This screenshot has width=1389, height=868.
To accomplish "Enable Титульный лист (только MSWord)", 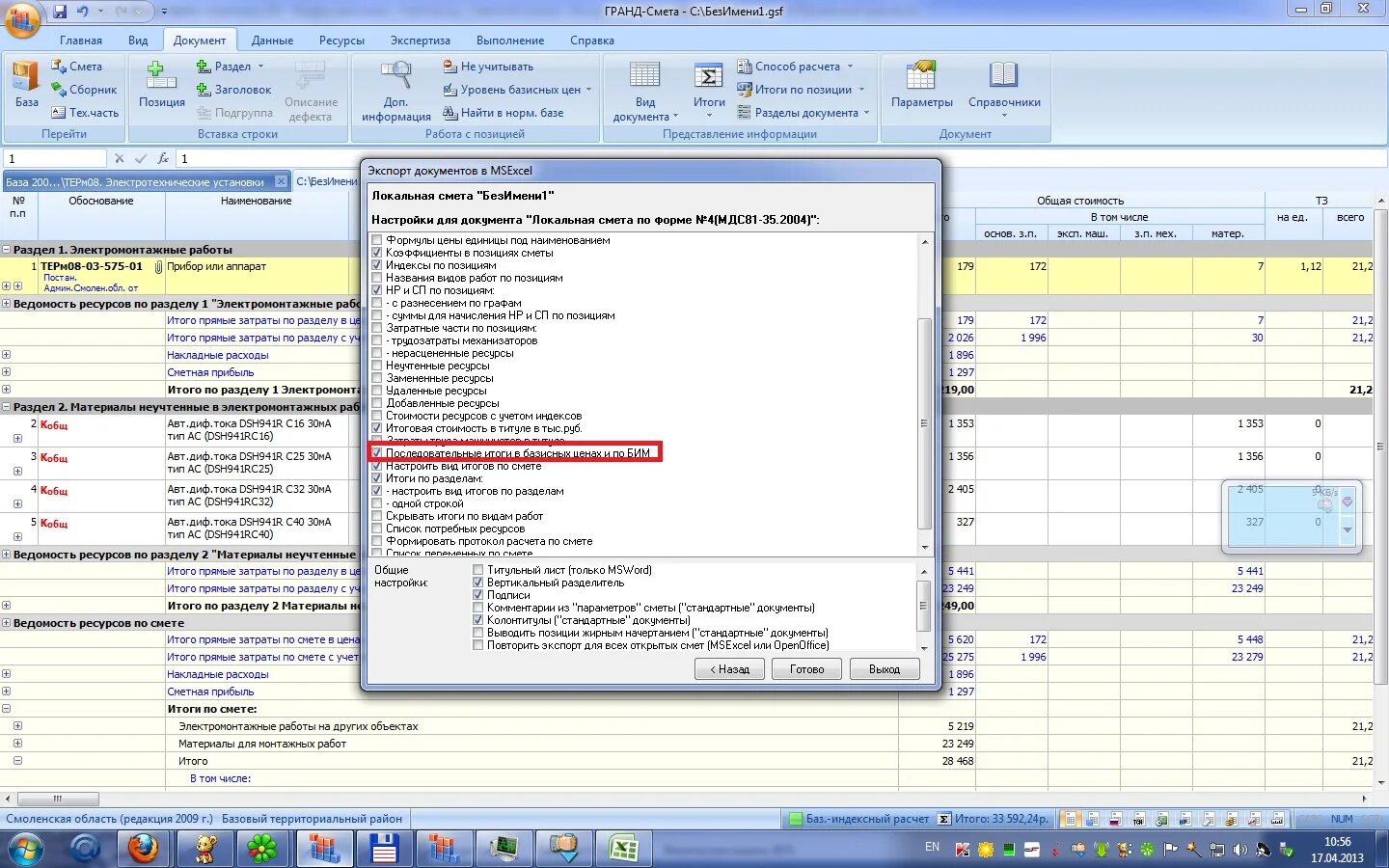I will (x=477, y=570).
